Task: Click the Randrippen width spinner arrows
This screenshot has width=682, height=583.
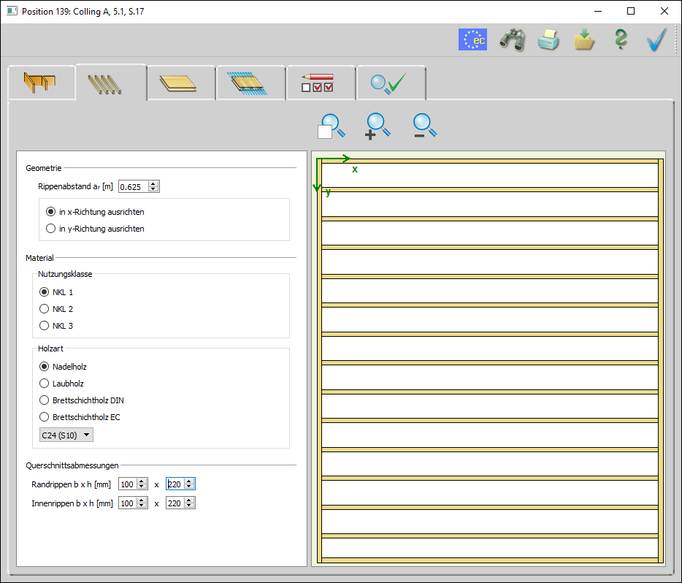Action: [142, 484]
